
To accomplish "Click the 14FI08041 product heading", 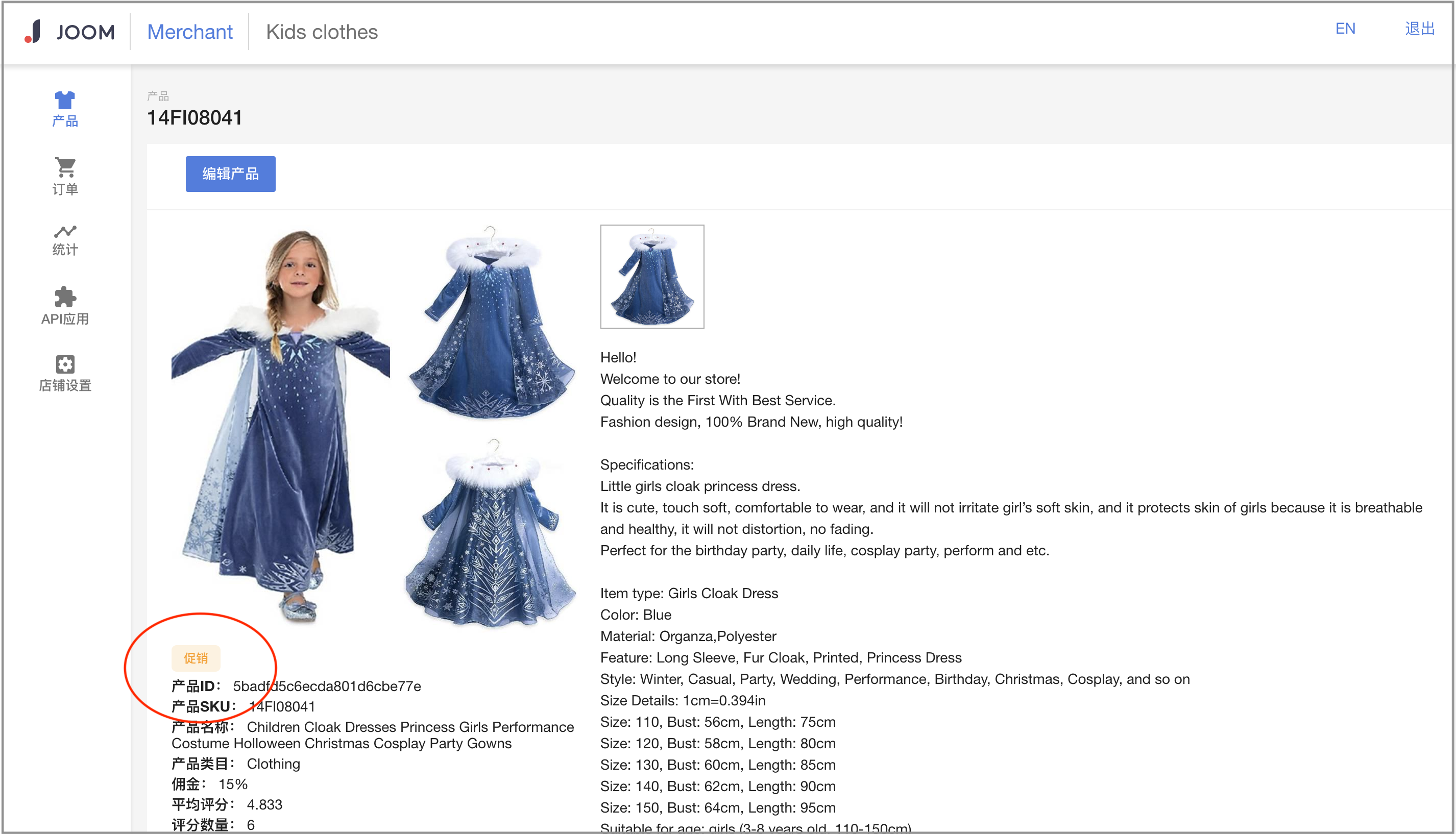I will [x=195, y=117].
